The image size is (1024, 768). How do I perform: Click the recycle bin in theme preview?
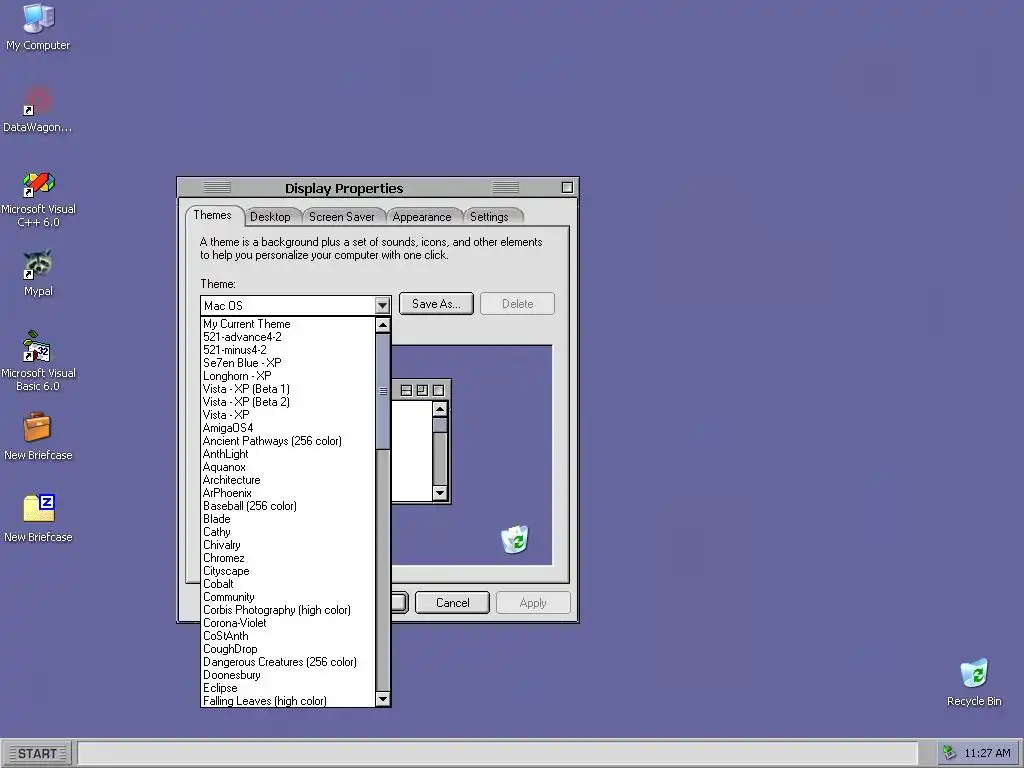pyautogui.click(x=515, y=539)
